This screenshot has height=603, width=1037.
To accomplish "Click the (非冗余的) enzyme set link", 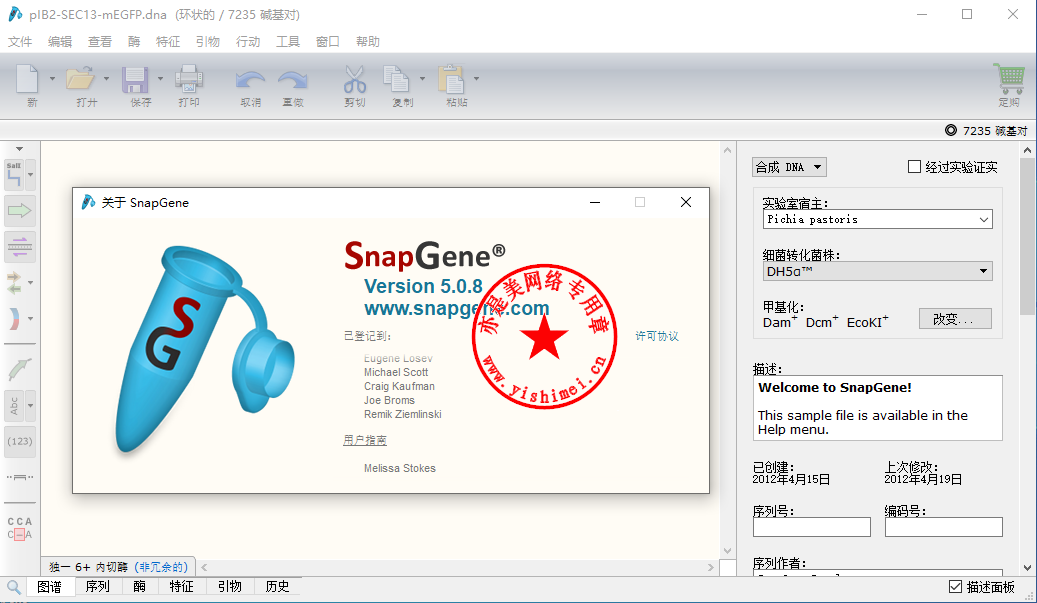I will [x=161, y=567].
